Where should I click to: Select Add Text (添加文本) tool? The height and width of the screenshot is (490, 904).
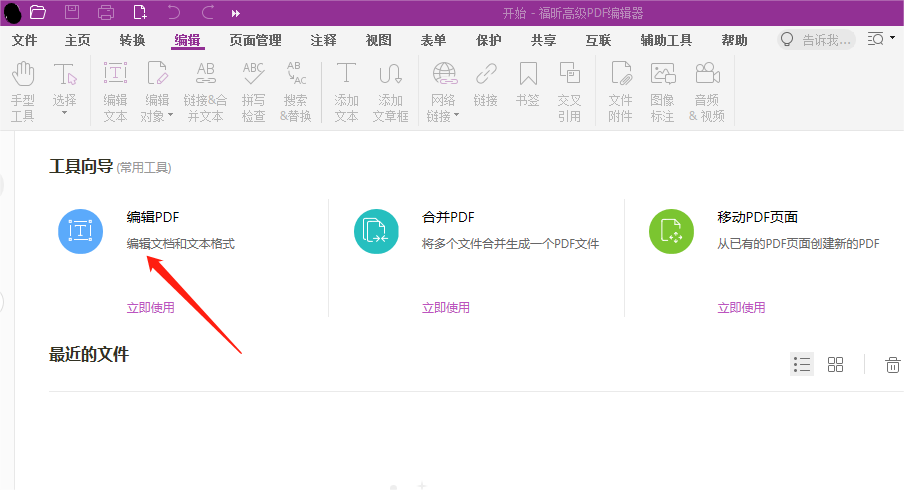point(346,92)
